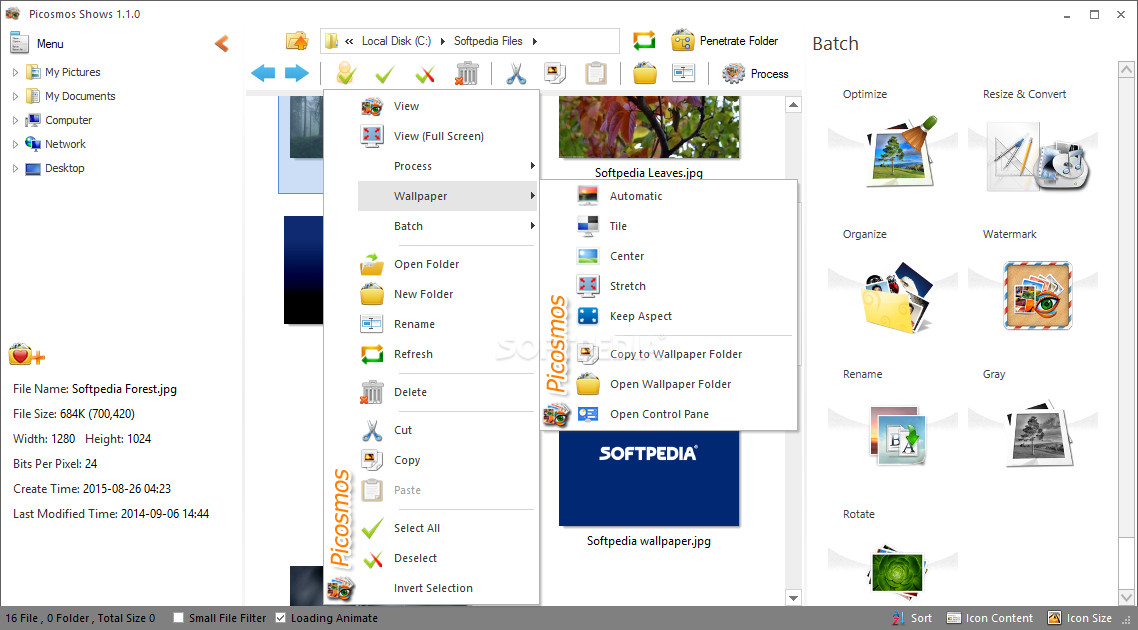
Task: Open the Batch submenu
Action: (448, 226)
